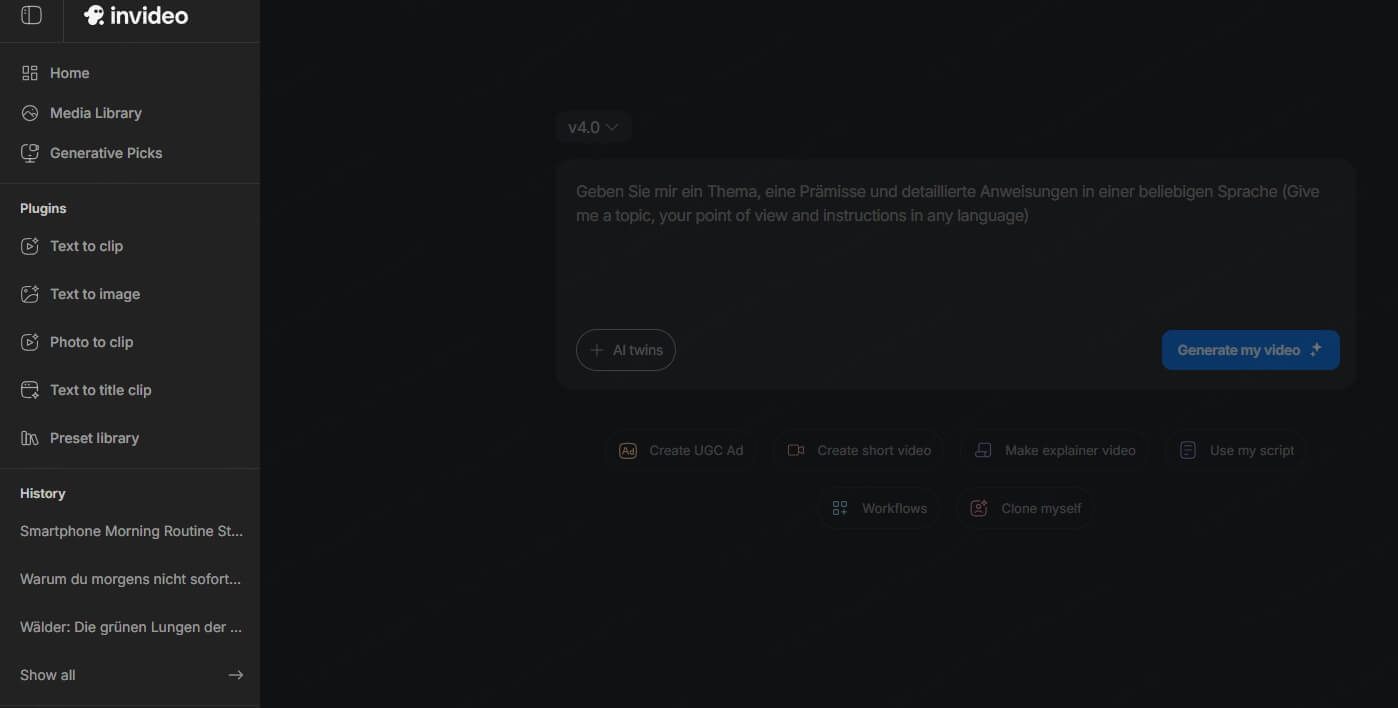The height and width of the screenshot is (708, 1398).
Task: Expand the full history via Show all arrow
Action: coord(236,674)
